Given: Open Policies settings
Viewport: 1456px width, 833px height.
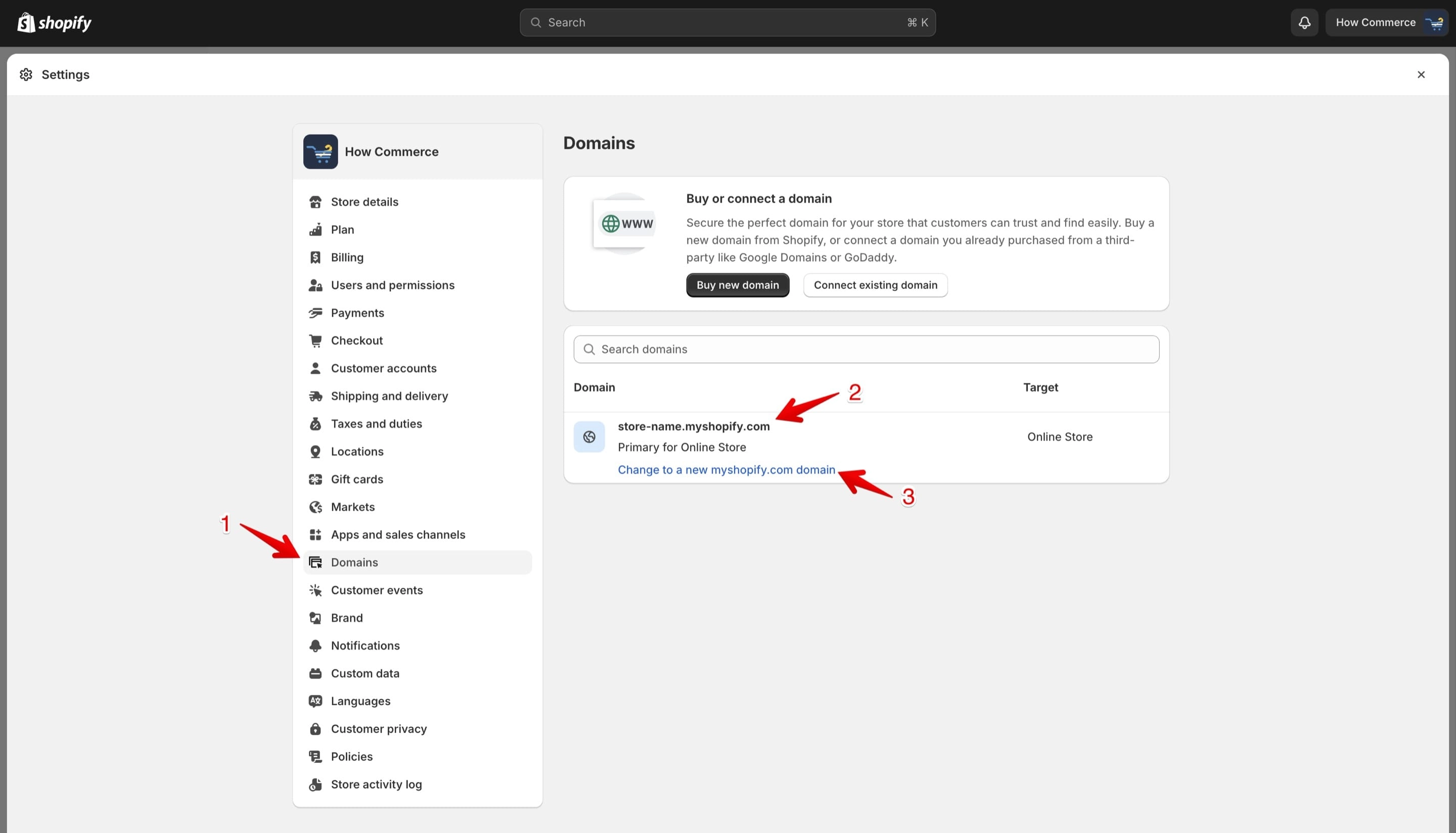Looking at the screenshot, I should coord(418,757).
